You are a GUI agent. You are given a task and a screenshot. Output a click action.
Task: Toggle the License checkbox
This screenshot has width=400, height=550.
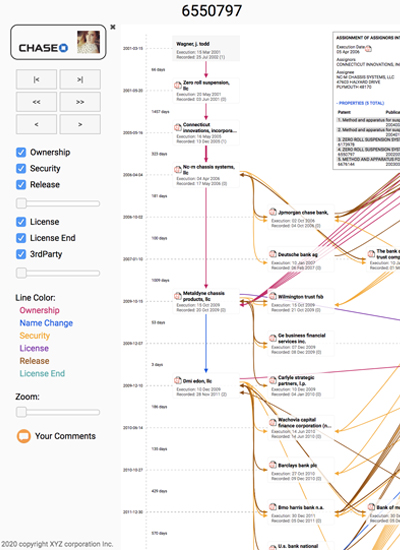click(21, 222)
